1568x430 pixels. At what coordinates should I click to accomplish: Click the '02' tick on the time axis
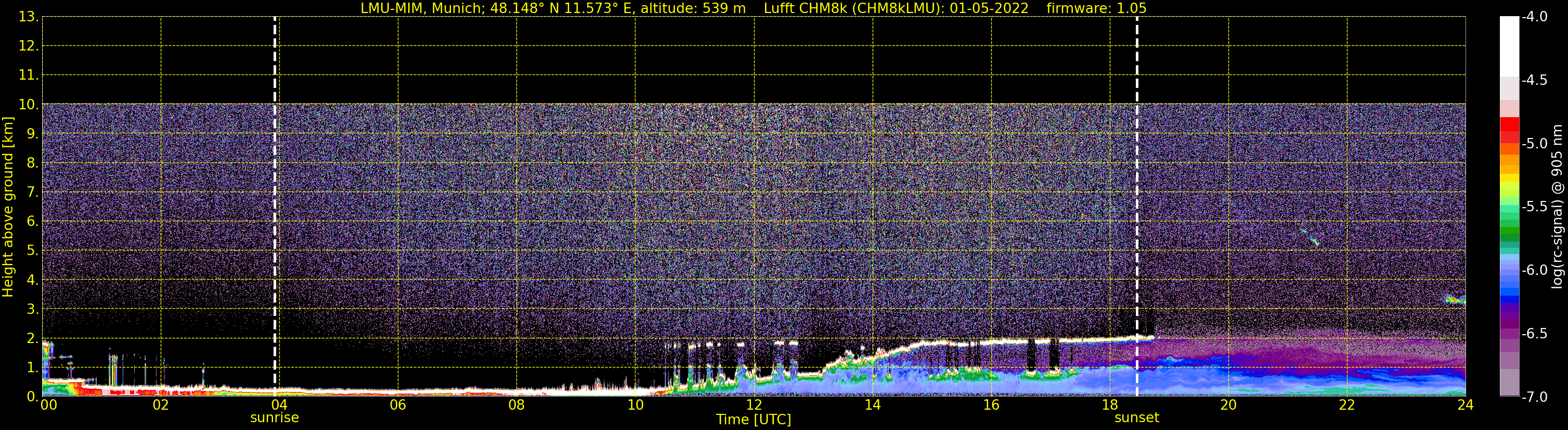click(x=161, y=405)
